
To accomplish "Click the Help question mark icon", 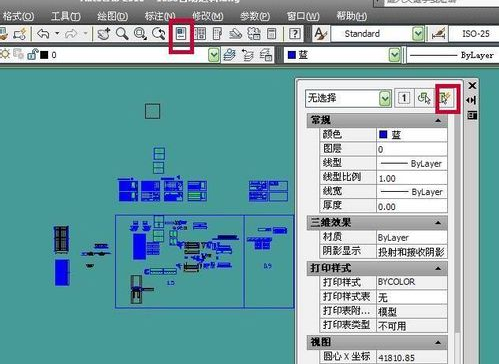I will pos(295,34).
